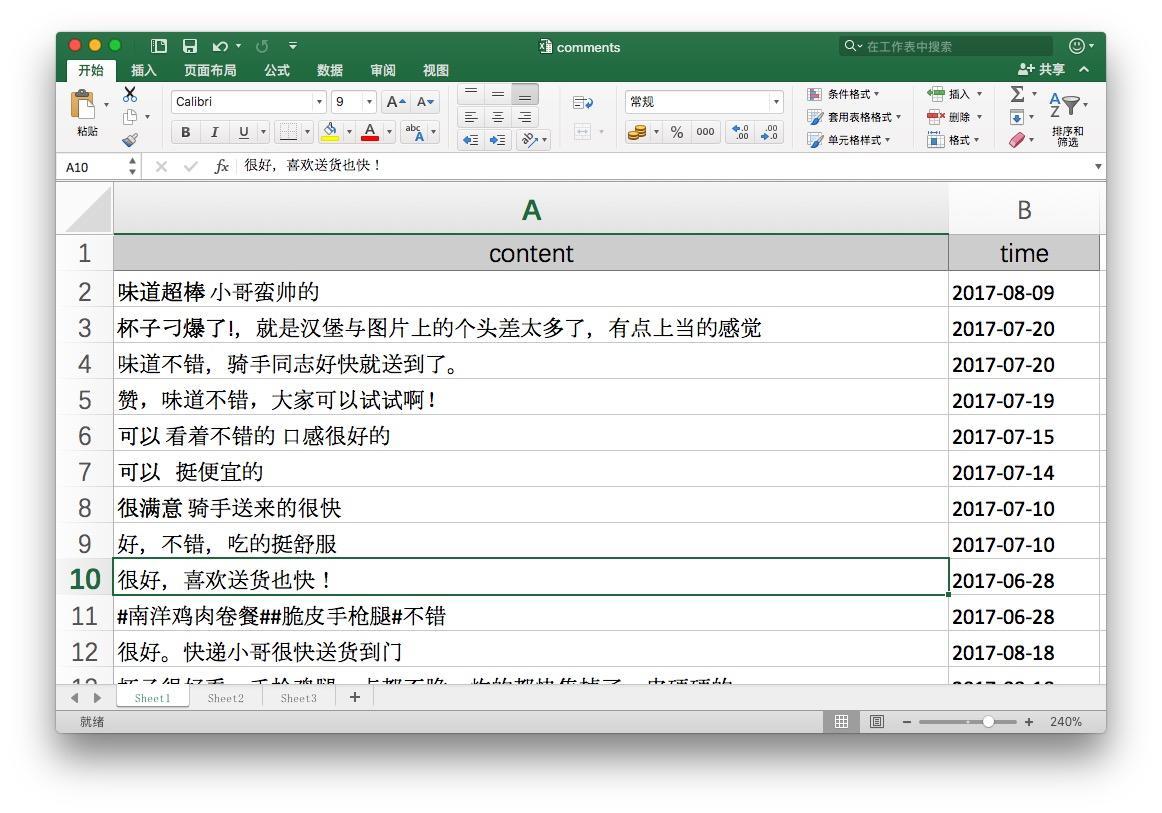Screen dimensions: 1162x813
Task: Click the wrap text icon
Action: coord(582,102)
